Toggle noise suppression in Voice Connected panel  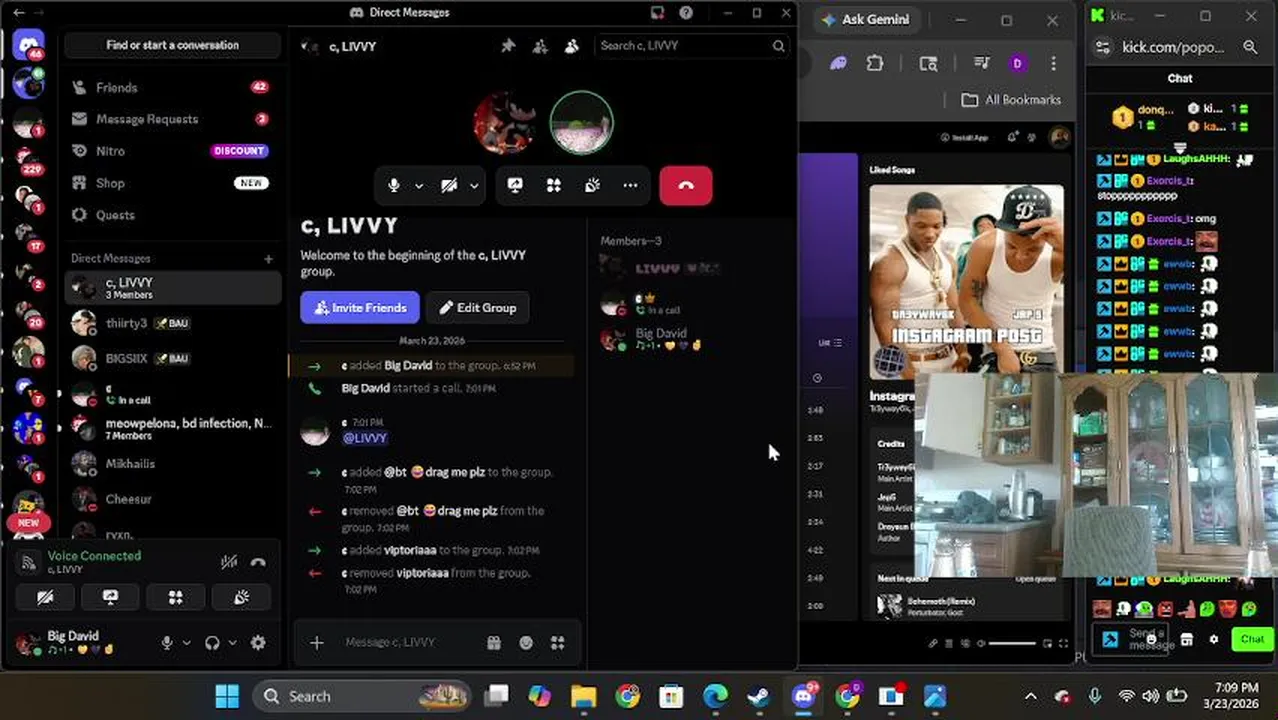tap(229, 562)
